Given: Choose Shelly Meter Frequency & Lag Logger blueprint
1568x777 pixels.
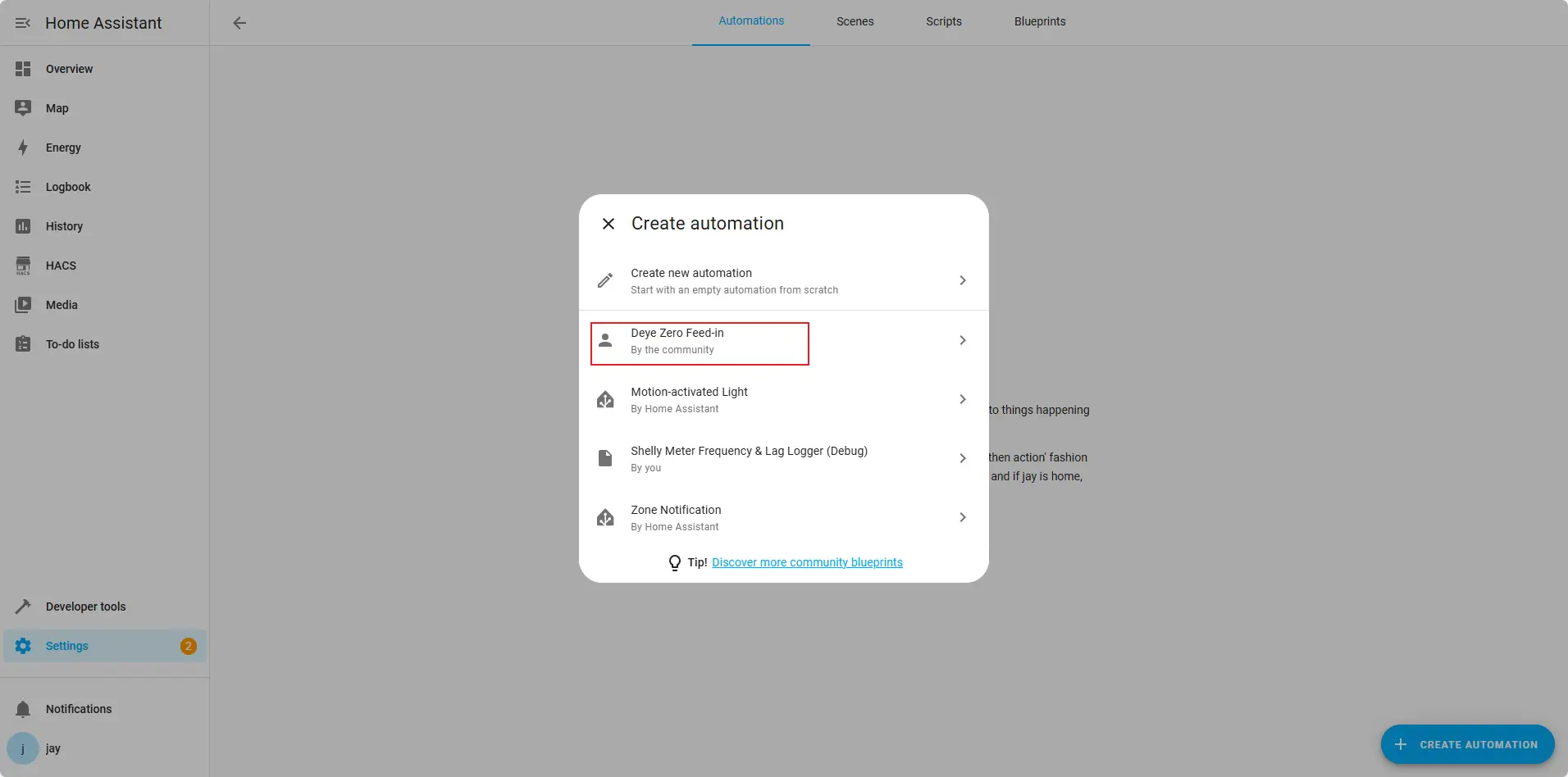Looking at the screenshot, I should 748,458.
